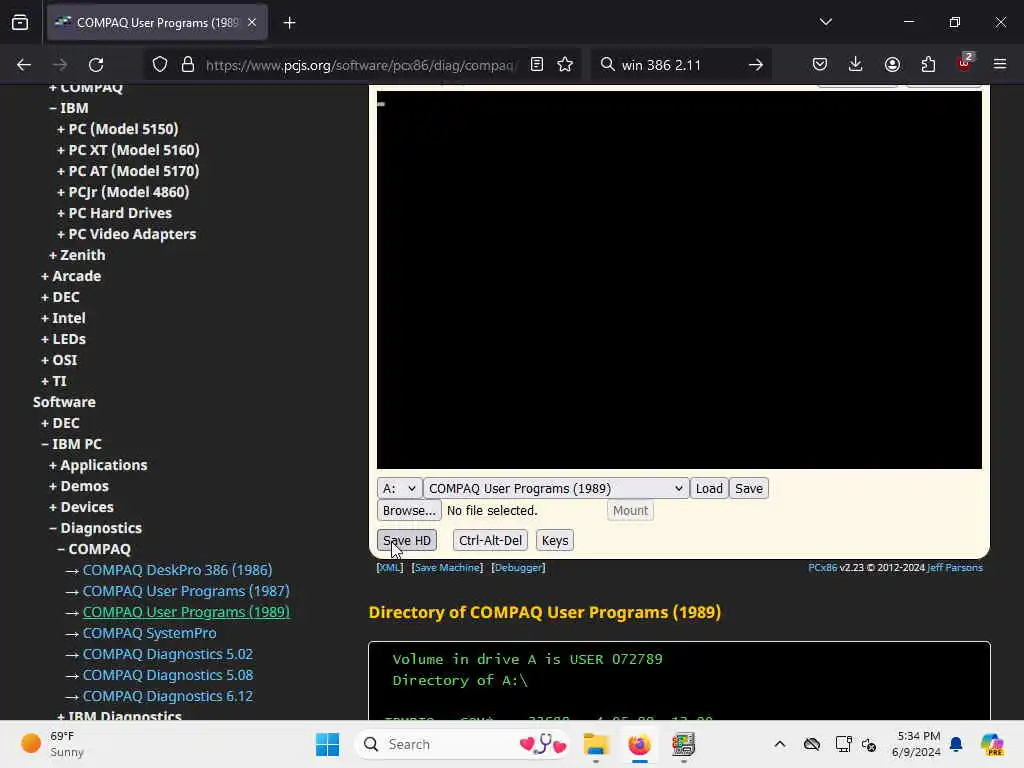
Task: Expand the LEDs section
Action: (63, 339)
